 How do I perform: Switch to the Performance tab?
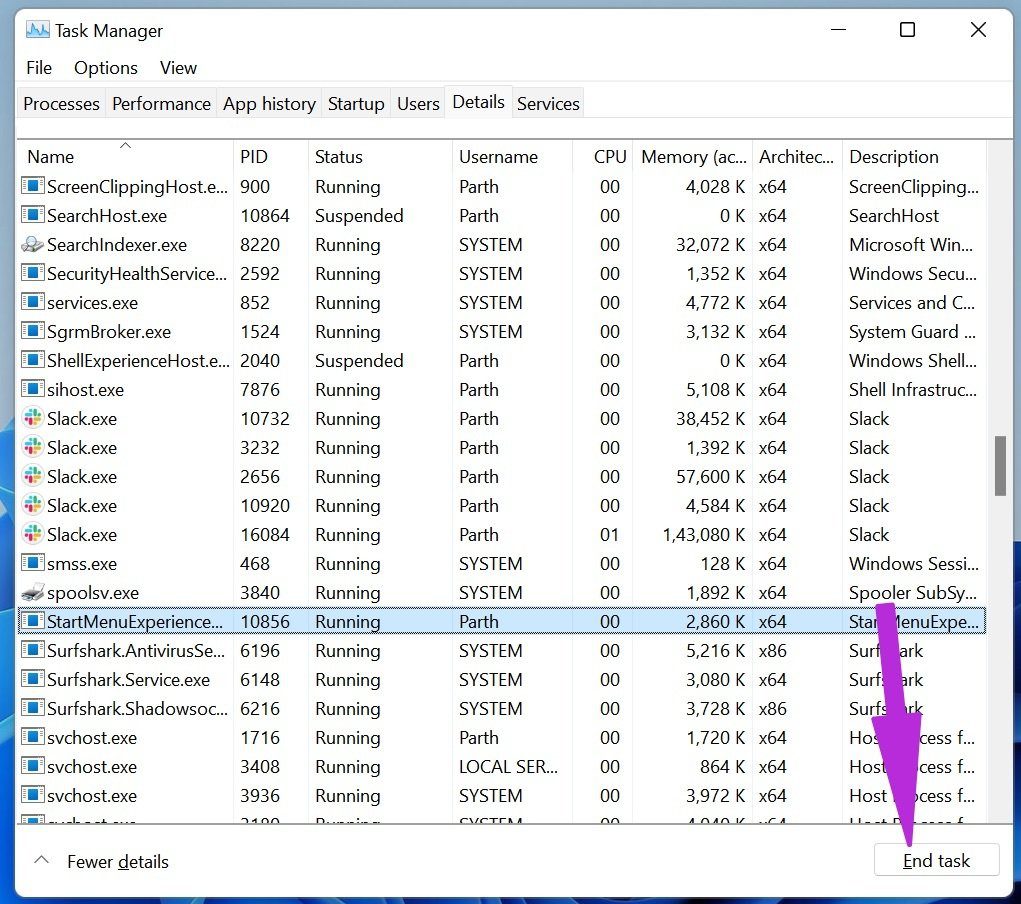pos(161,104)
